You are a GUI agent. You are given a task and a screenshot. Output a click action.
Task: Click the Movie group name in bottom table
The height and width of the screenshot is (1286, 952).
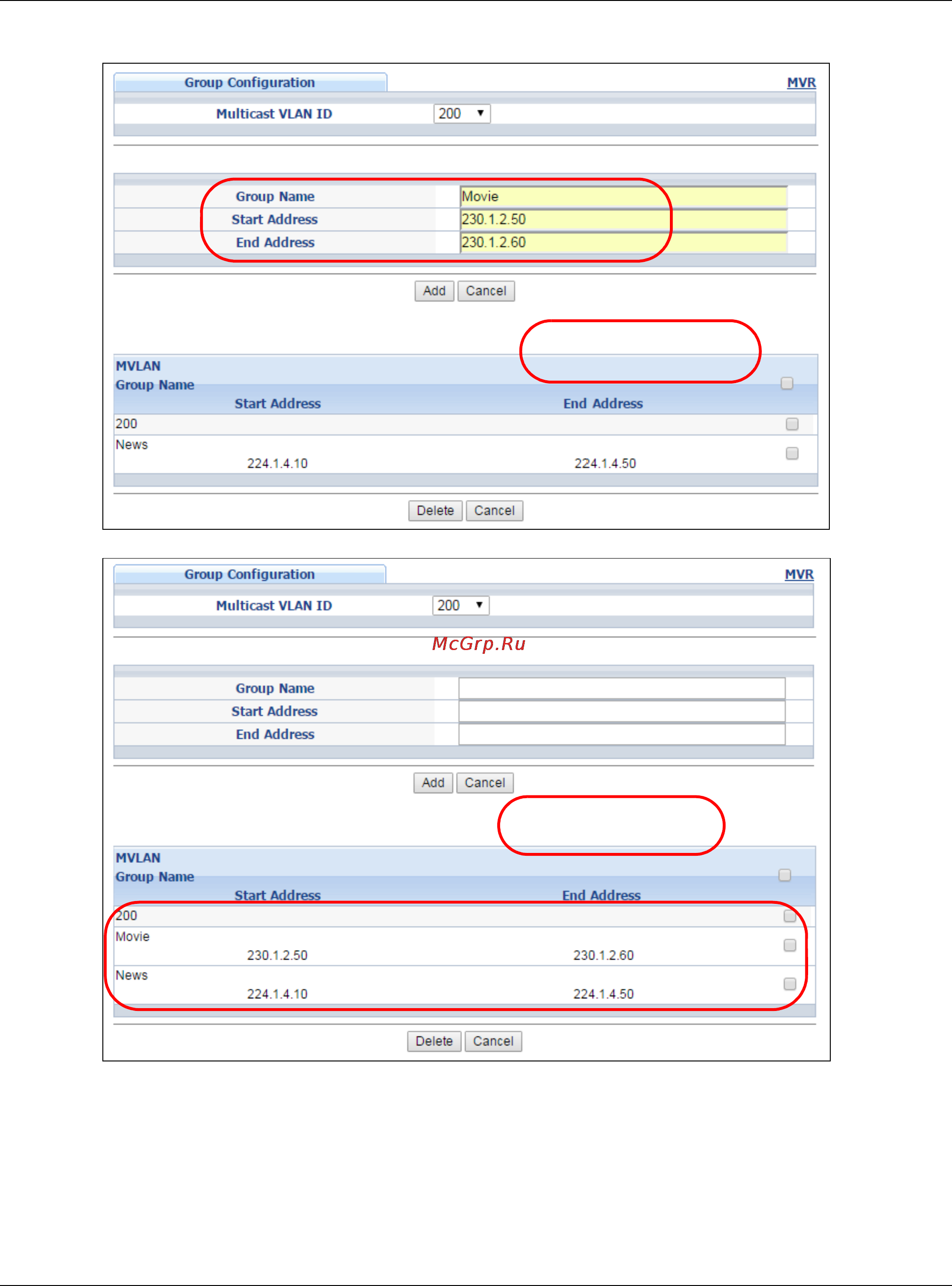pyautogui.click(x=133, y=937)
